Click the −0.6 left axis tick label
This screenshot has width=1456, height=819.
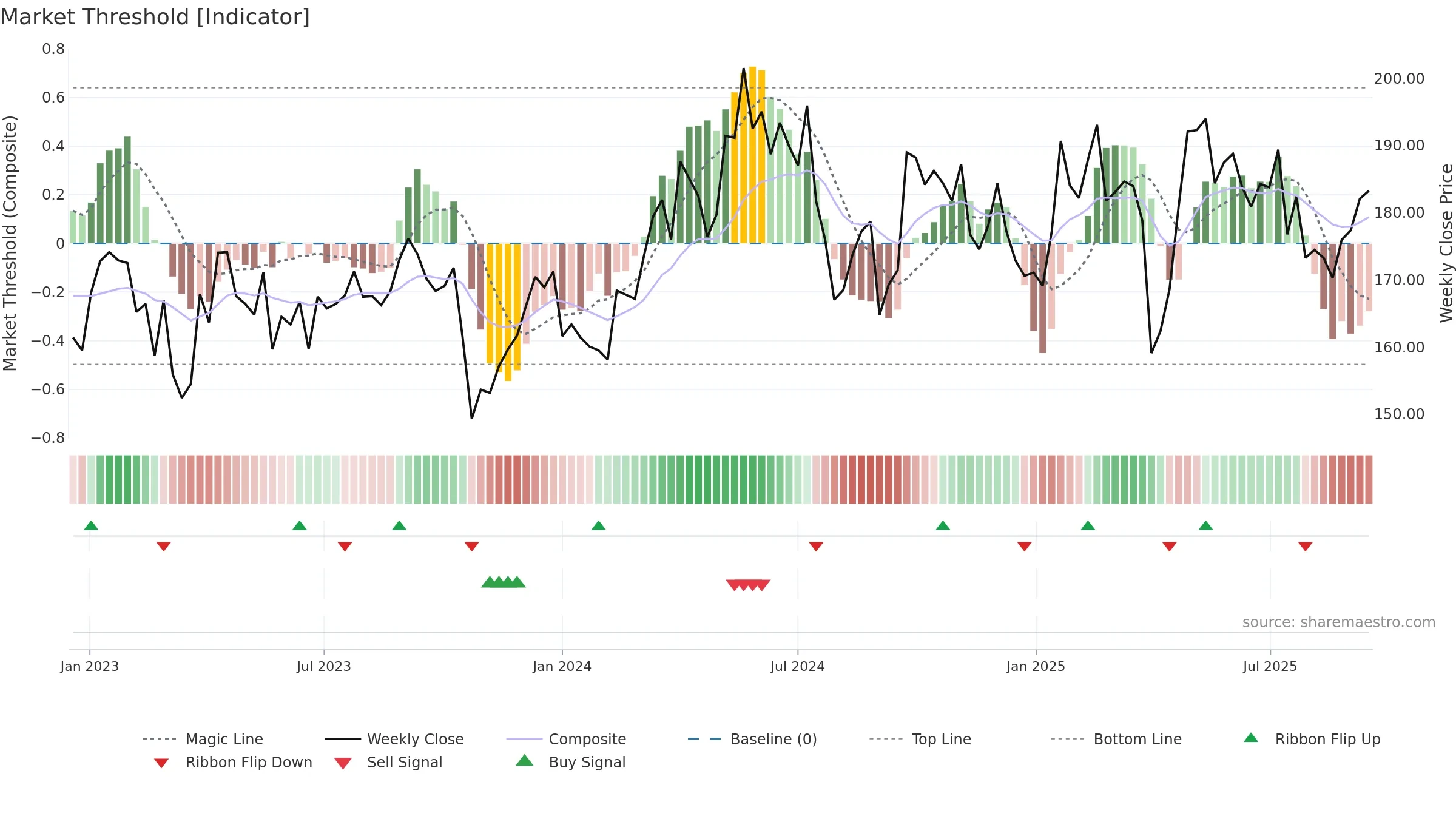48,389
